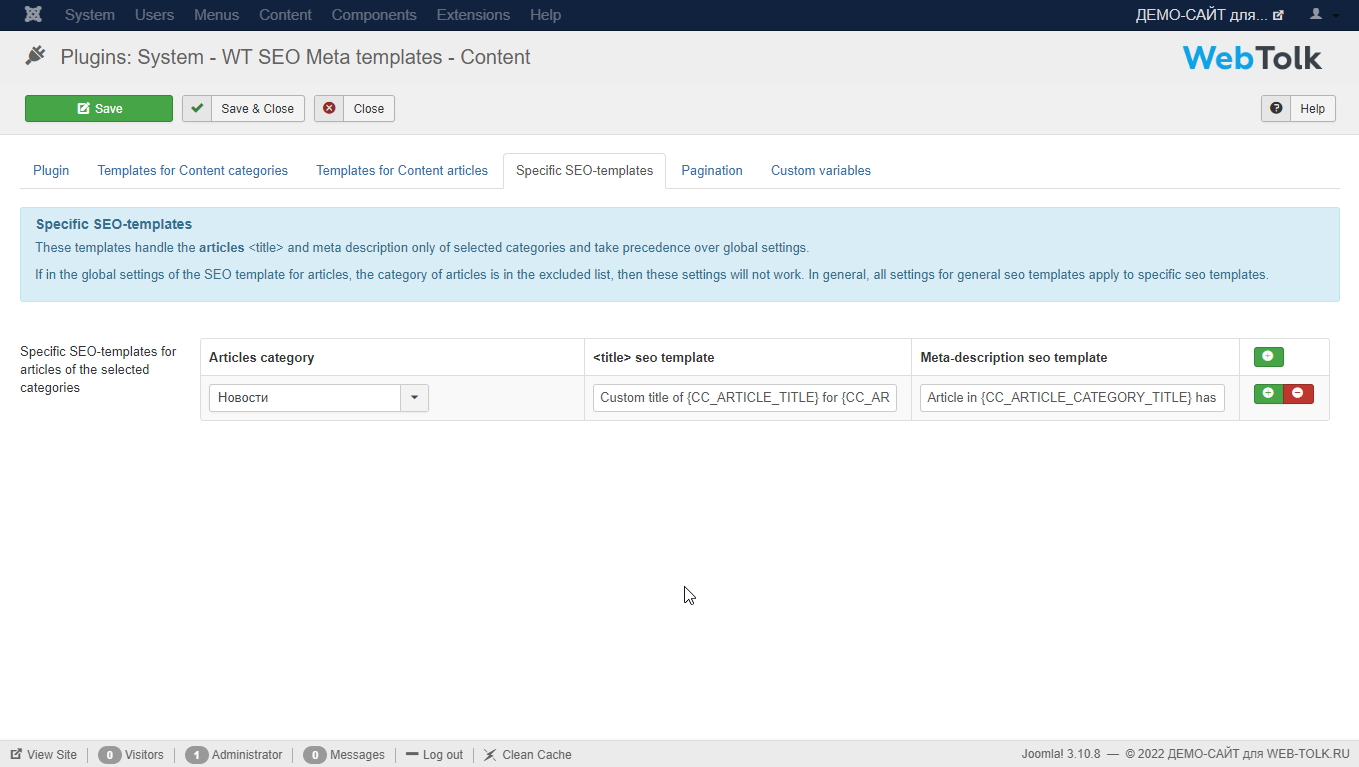This screenshot has width=1359, height=767.
Task: Go to Templates for Content categories tab
Action: tap(192, 171)
